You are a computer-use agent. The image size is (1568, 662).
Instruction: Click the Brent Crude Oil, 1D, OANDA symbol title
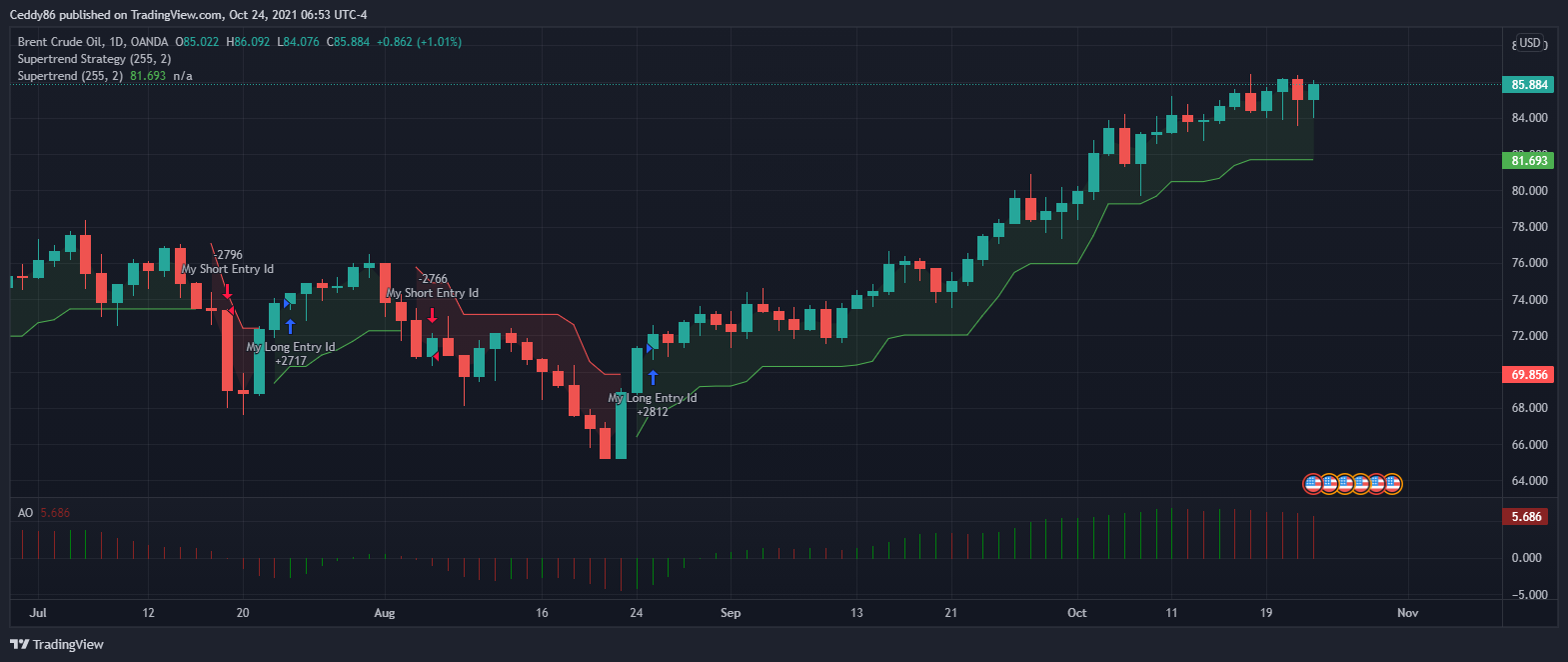[x=93, y=42]
